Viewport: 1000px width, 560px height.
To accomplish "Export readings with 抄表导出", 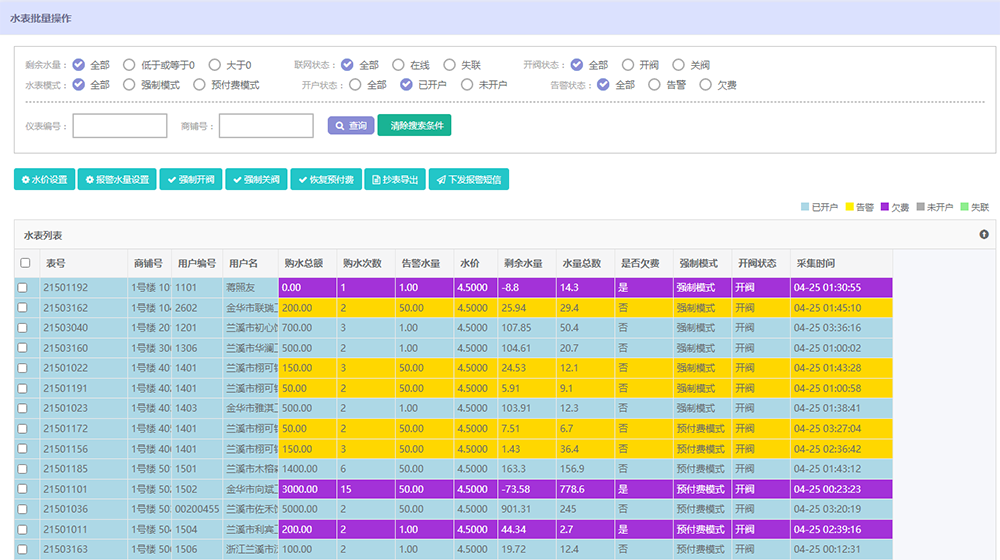I will pos(394,180).
